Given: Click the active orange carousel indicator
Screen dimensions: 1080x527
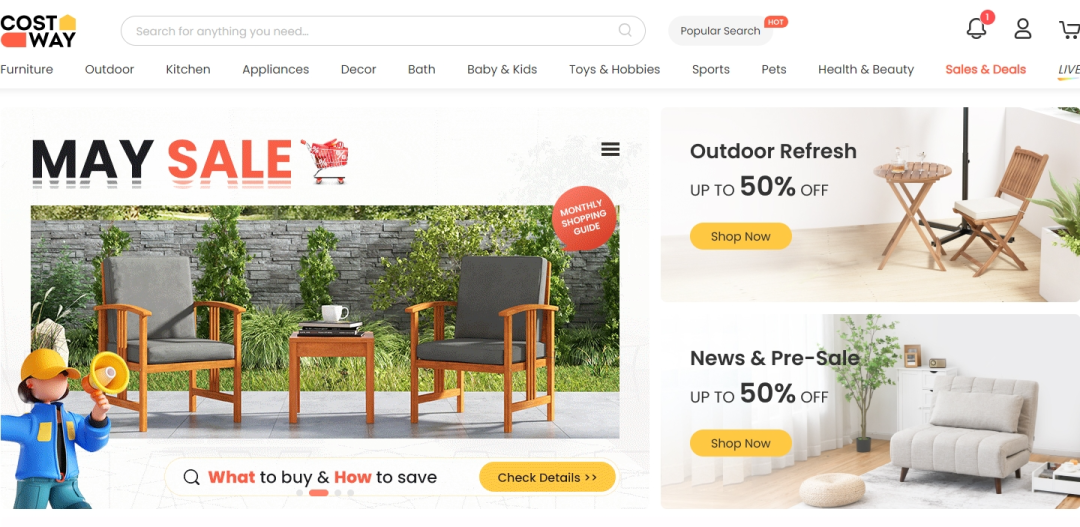Looking at the screenshot, I should pyautogui.click(x=318, y=493).
